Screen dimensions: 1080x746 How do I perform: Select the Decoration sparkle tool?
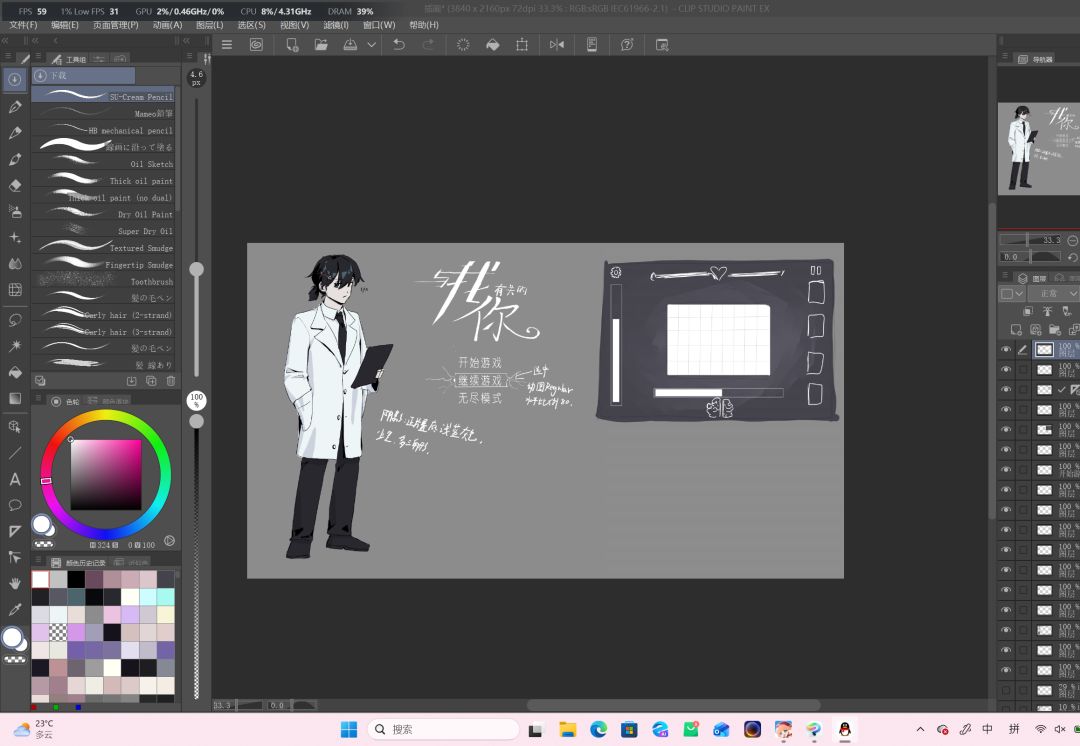coord(15,238)
